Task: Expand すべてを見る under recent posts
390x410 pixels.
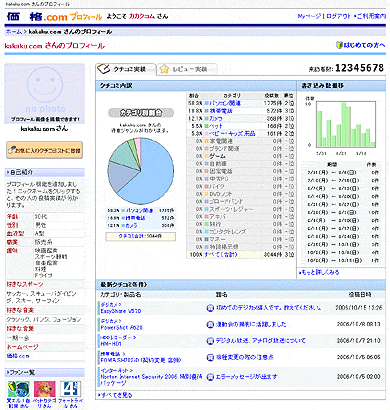Action: 115,395
